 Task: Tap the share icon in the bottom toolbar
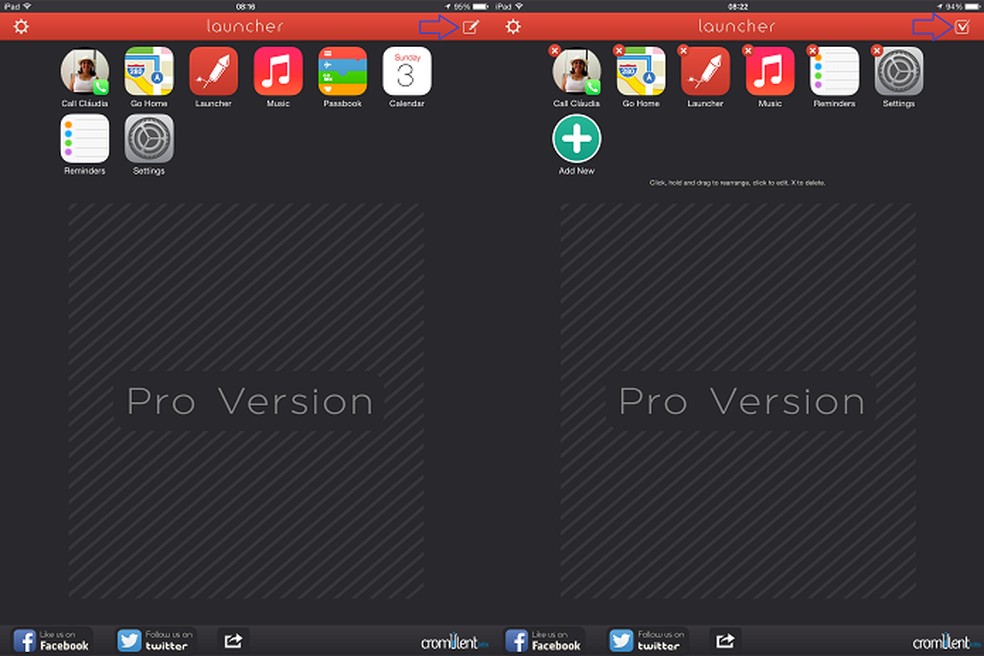[232, 640]
